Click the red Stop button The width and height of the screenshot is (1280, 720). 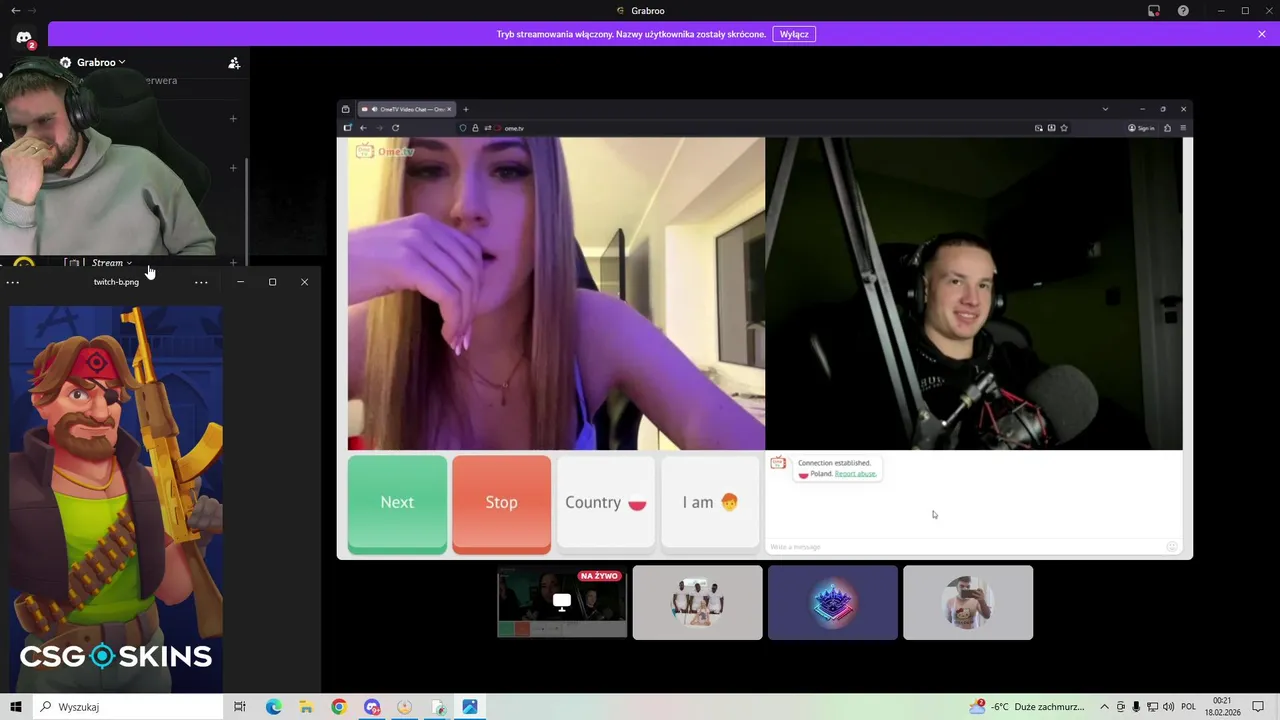coord(501,503)
